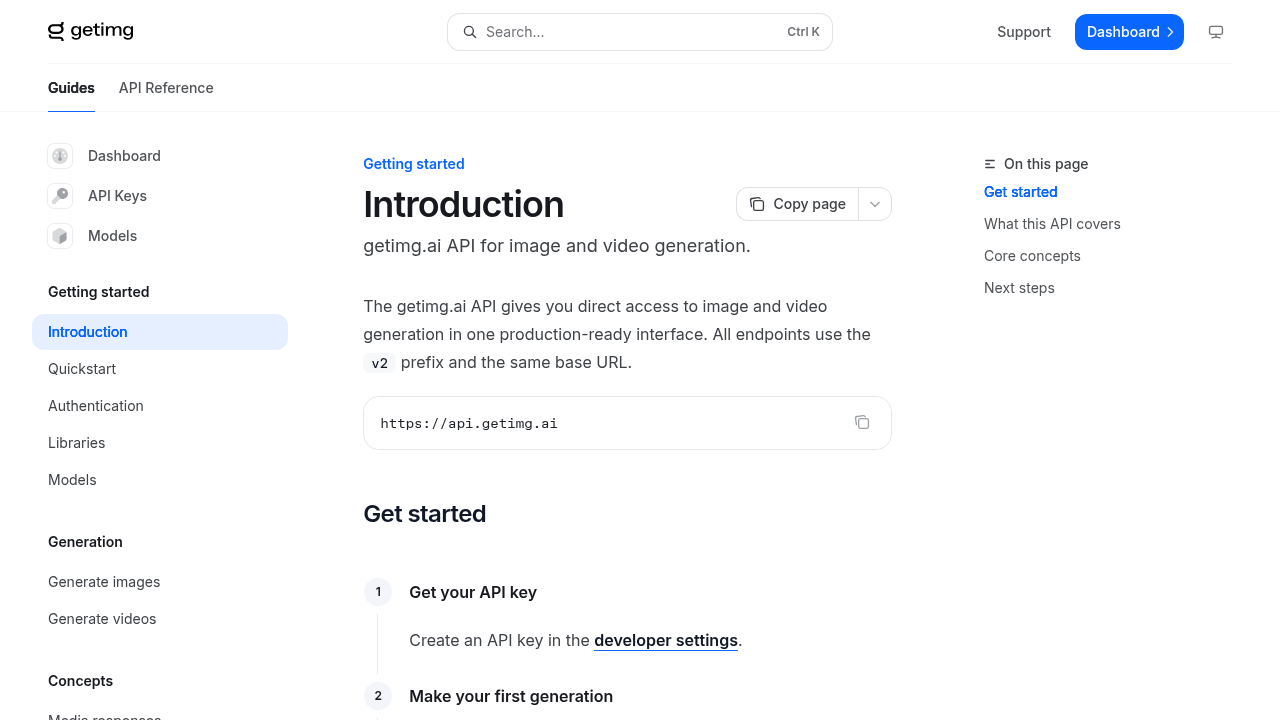Click the Getting started breadcrumb
1280x720 pixels.
coord(414,164)
